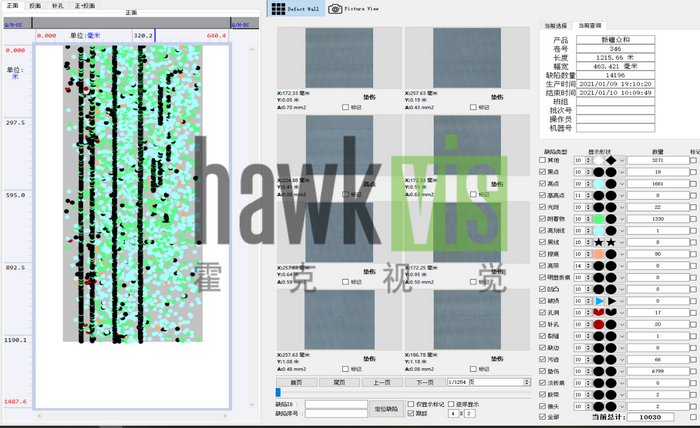Toggle the 垫伤 defect checkbox

542,371
